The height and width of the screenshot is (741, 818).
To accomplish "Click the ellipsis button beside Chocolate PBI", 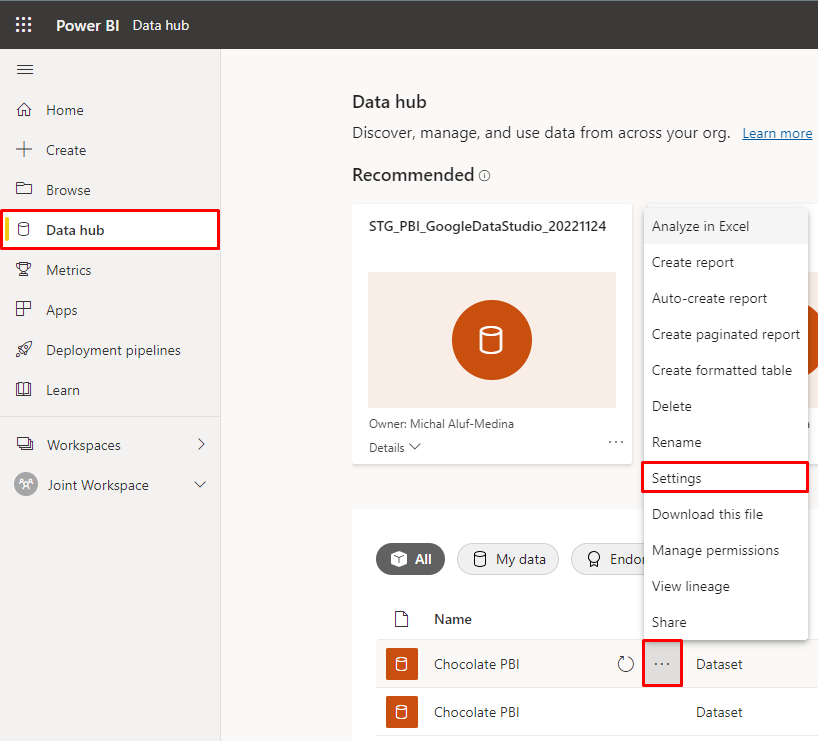I will coord(662,663).
